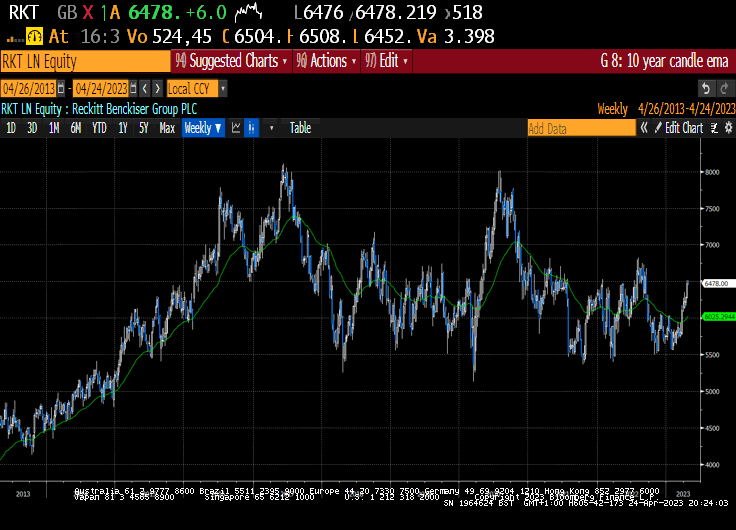Click the G 8: 10 year candle ema title

coord(664,61)
